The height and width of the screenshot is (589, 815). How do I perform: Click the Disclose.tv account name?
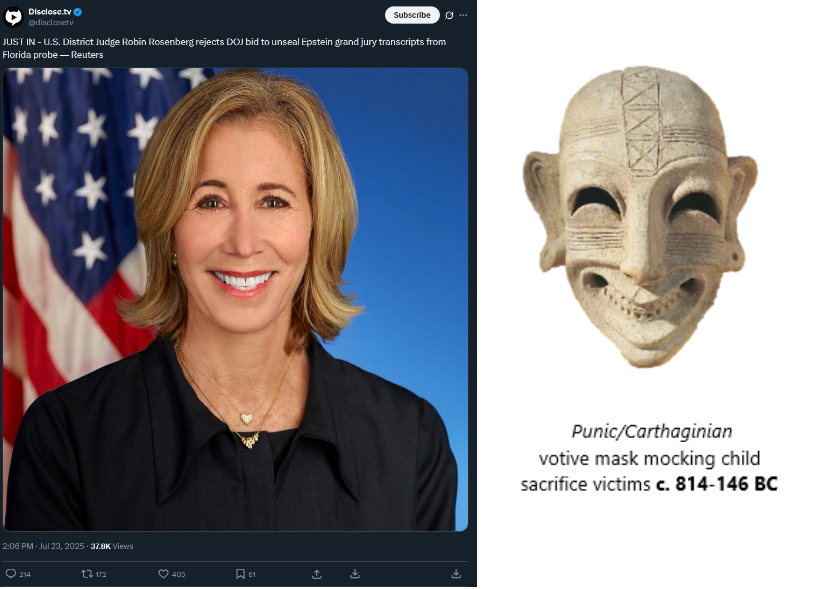point(50,11)
